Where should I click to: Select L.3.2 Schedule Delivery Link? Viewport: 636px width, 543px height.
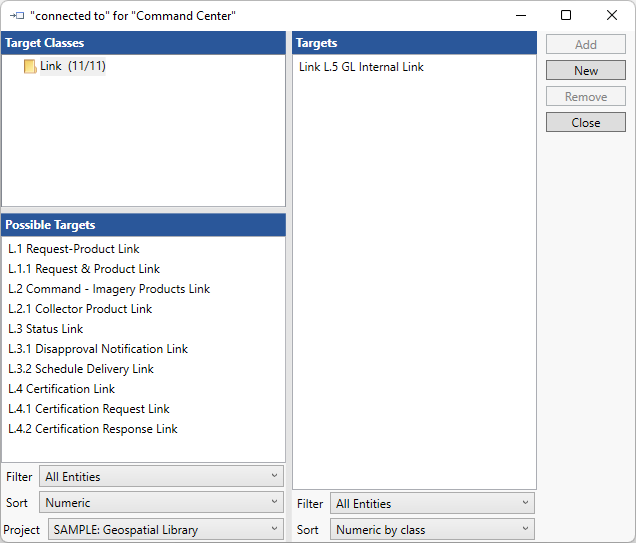[x=81, y=369]
